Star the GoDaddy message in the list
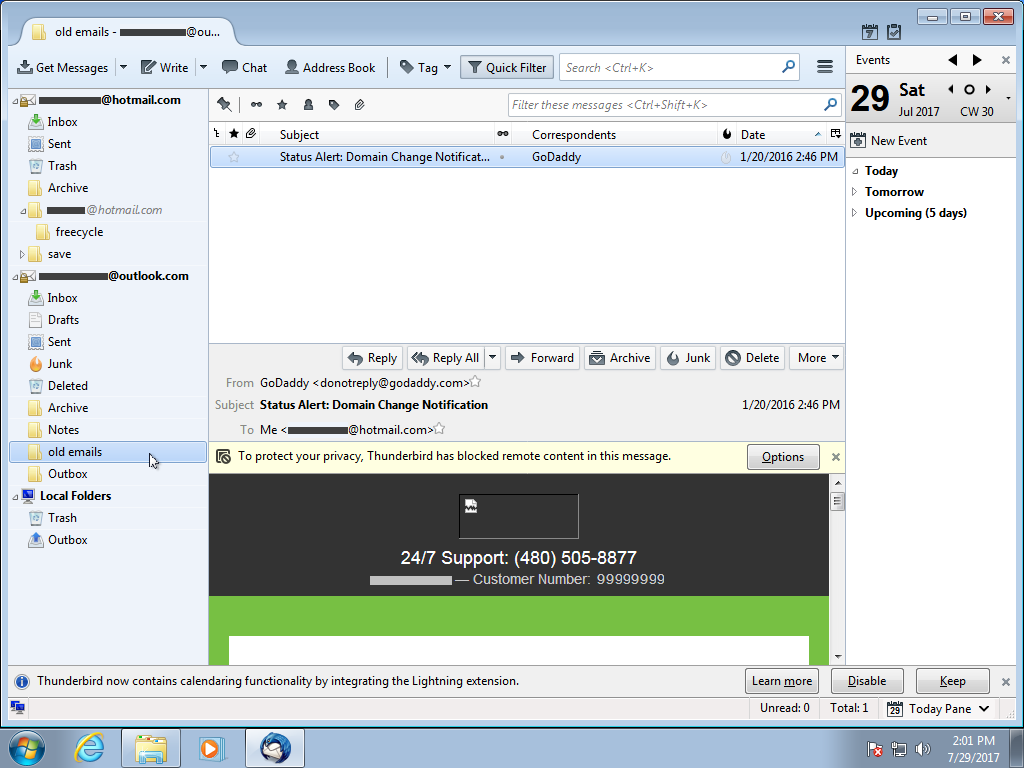This screenshot has height=768, width=1024. click(x=234, y=157)
